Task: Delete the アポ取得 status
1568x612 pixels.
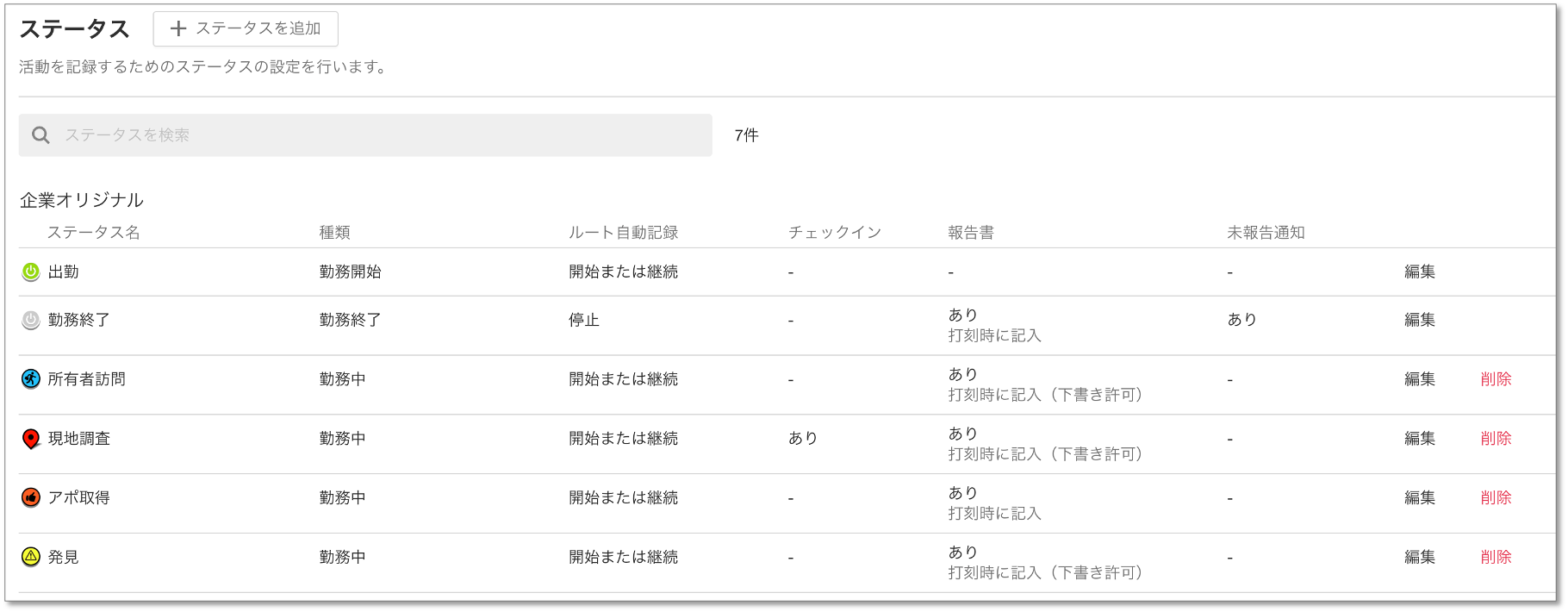Action: click(x=1496, y=498)
